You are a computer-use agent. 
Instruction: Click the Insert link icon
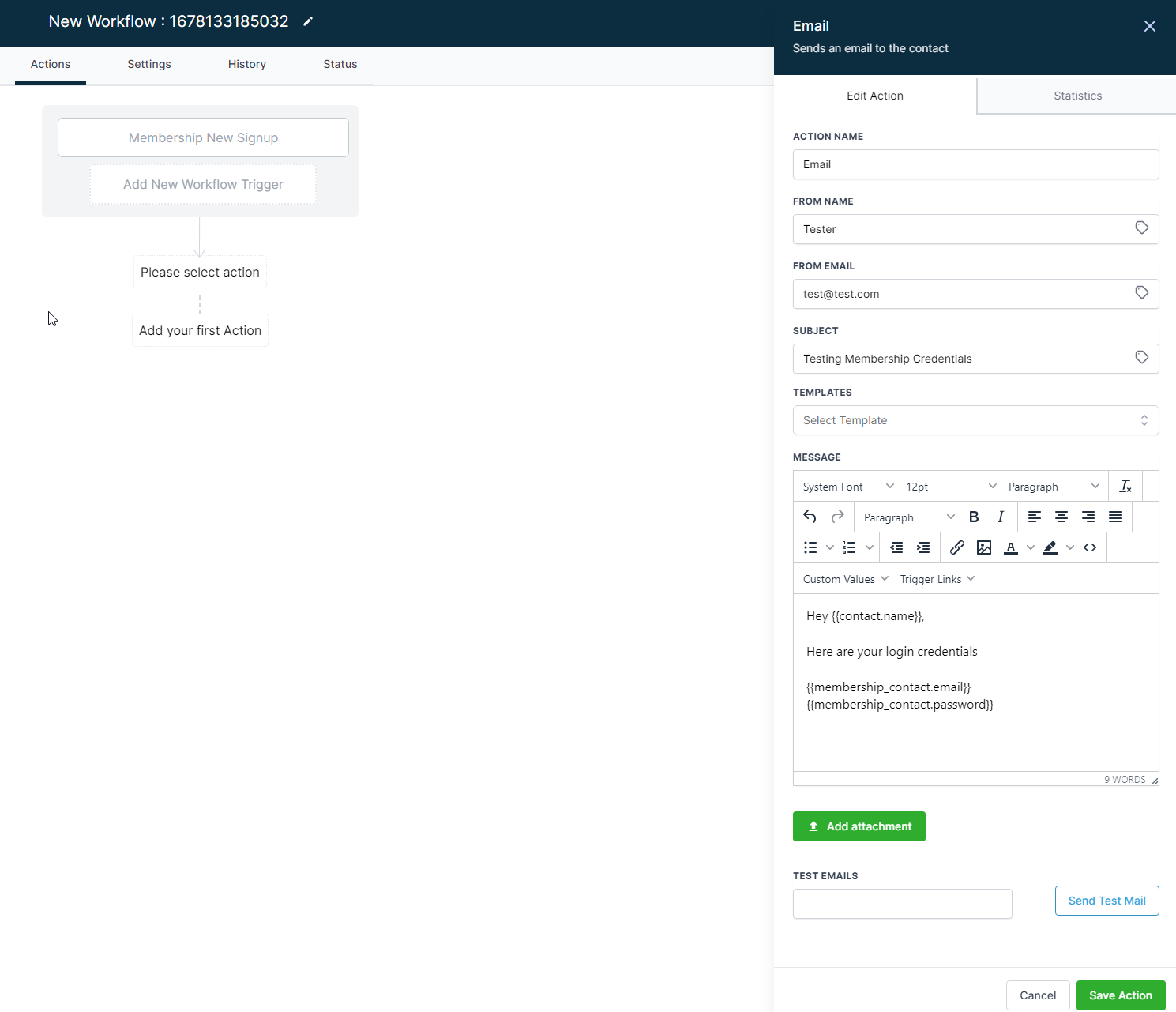(x=956, y=547)
